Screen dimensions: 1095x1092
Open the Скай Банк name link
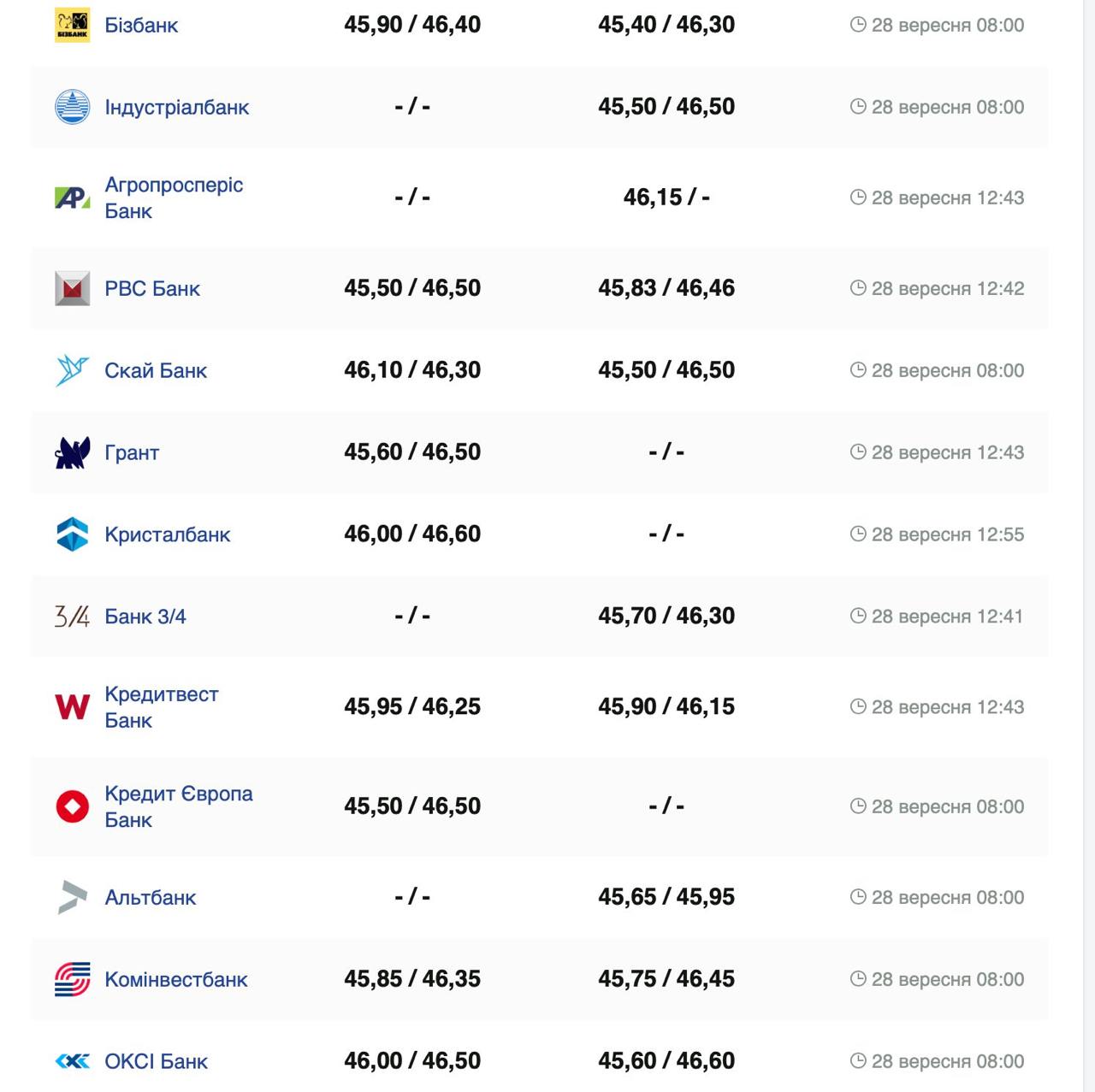[156, 370]
